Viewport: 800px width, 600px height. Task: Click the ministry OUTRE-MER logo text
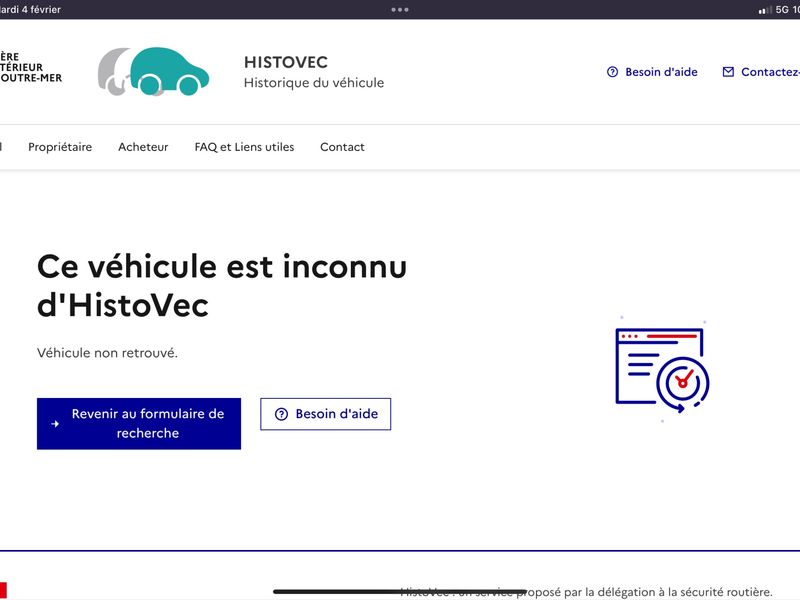click(31, 67)
